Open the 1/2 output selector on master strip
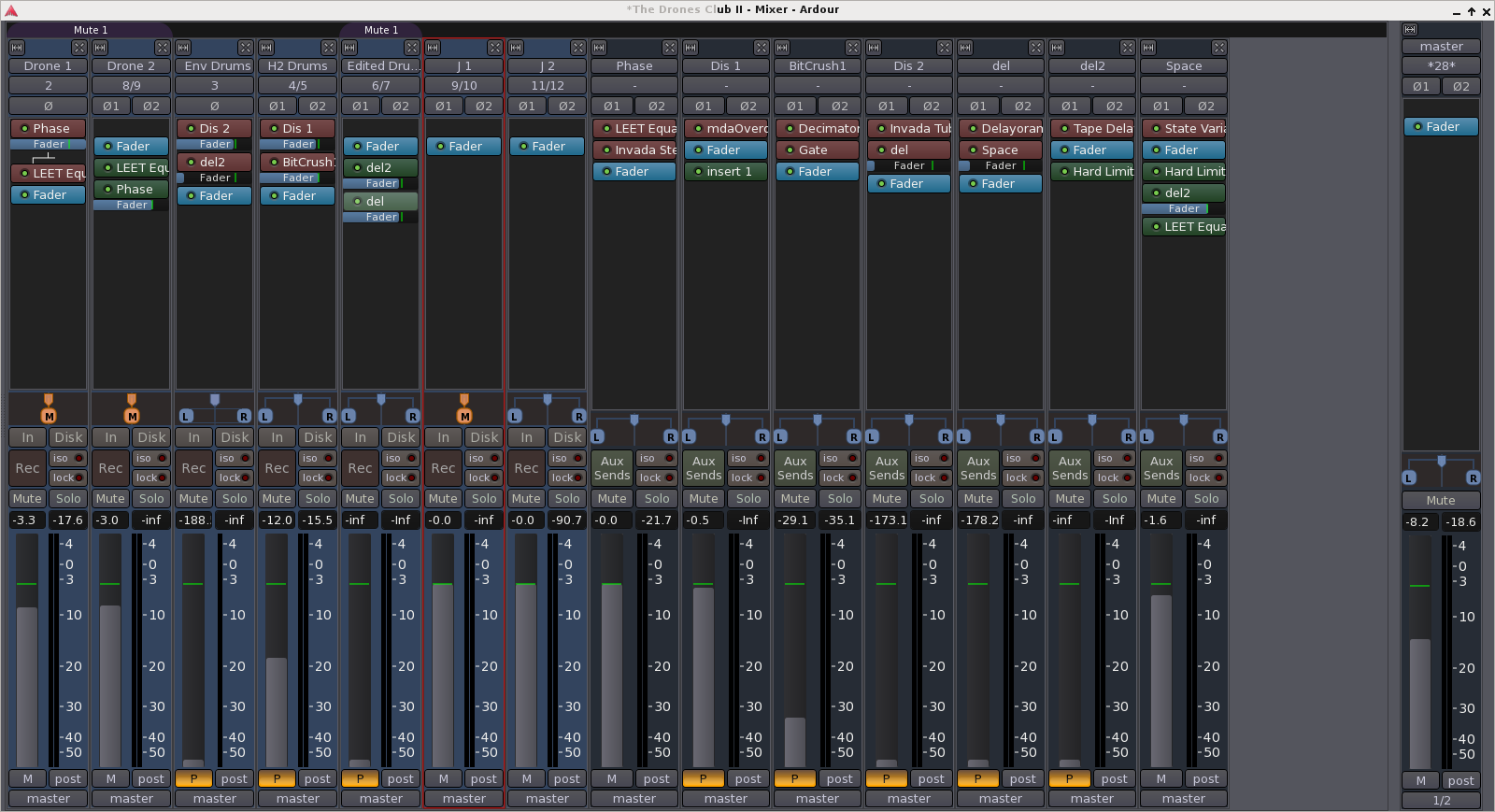 click(x=1441, y=801)
